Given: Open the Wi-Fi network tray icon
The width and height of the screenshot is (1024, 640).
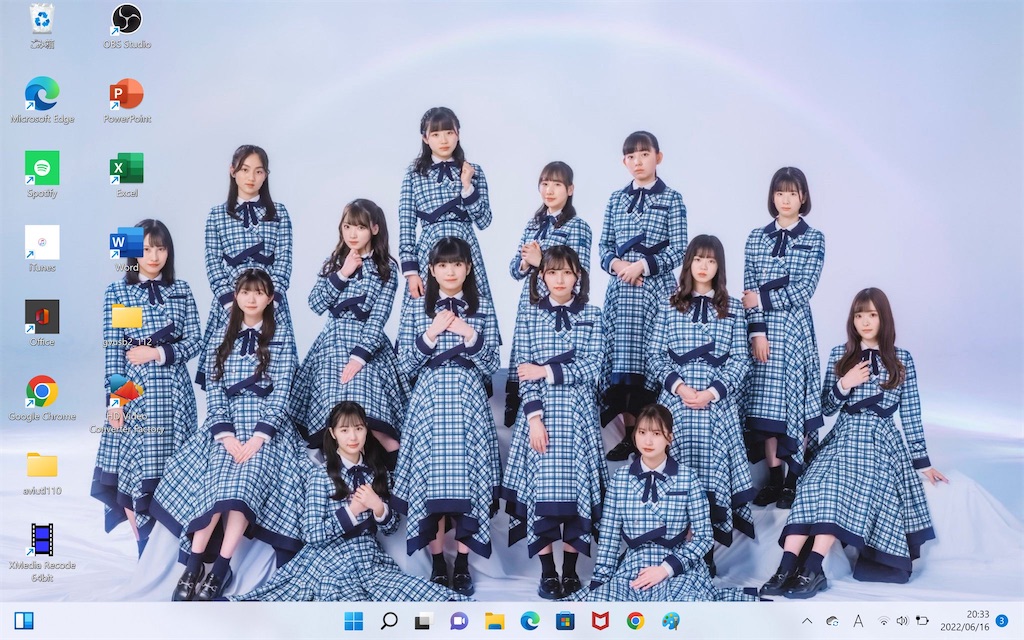Looking at the screenshot, I should [883, 621].
